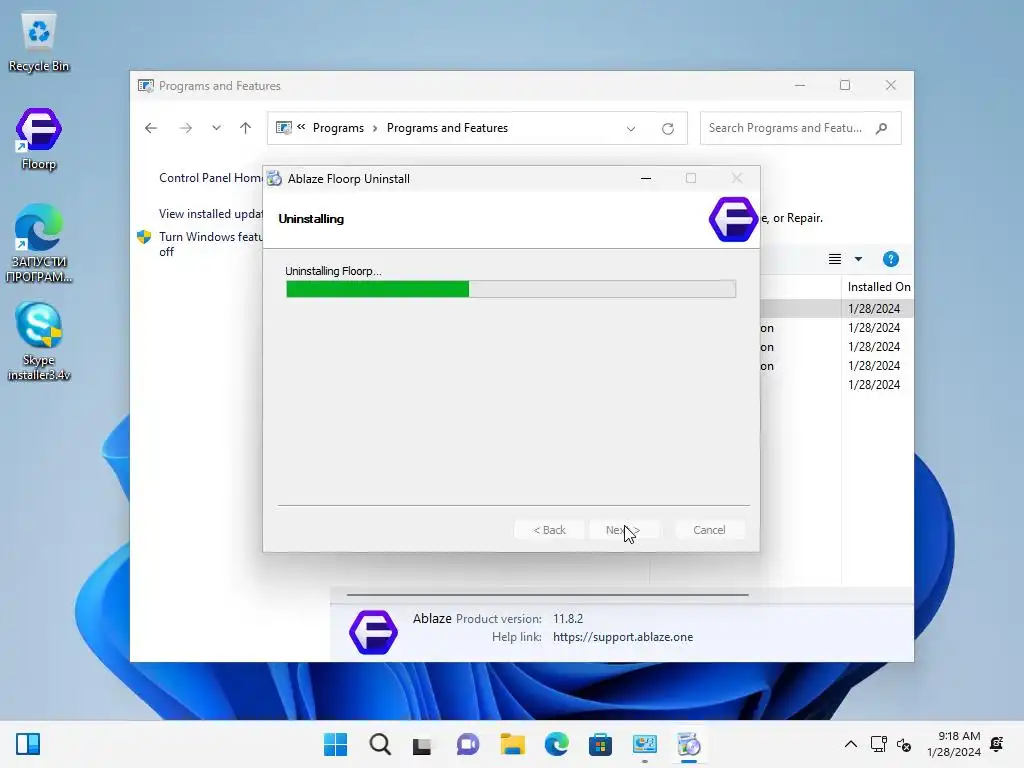Expand the address bar history dropdown
Image resolution: width=1024 pixels, height=768 pixels.
click(x=631, y=129)
